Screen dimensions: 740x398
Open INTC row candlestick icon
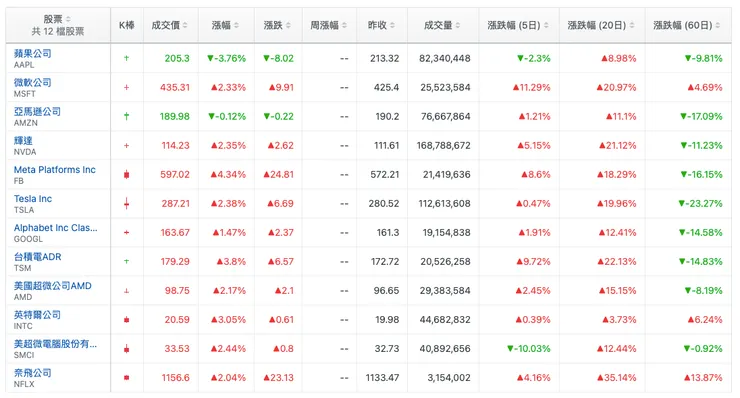pos(126,320)
